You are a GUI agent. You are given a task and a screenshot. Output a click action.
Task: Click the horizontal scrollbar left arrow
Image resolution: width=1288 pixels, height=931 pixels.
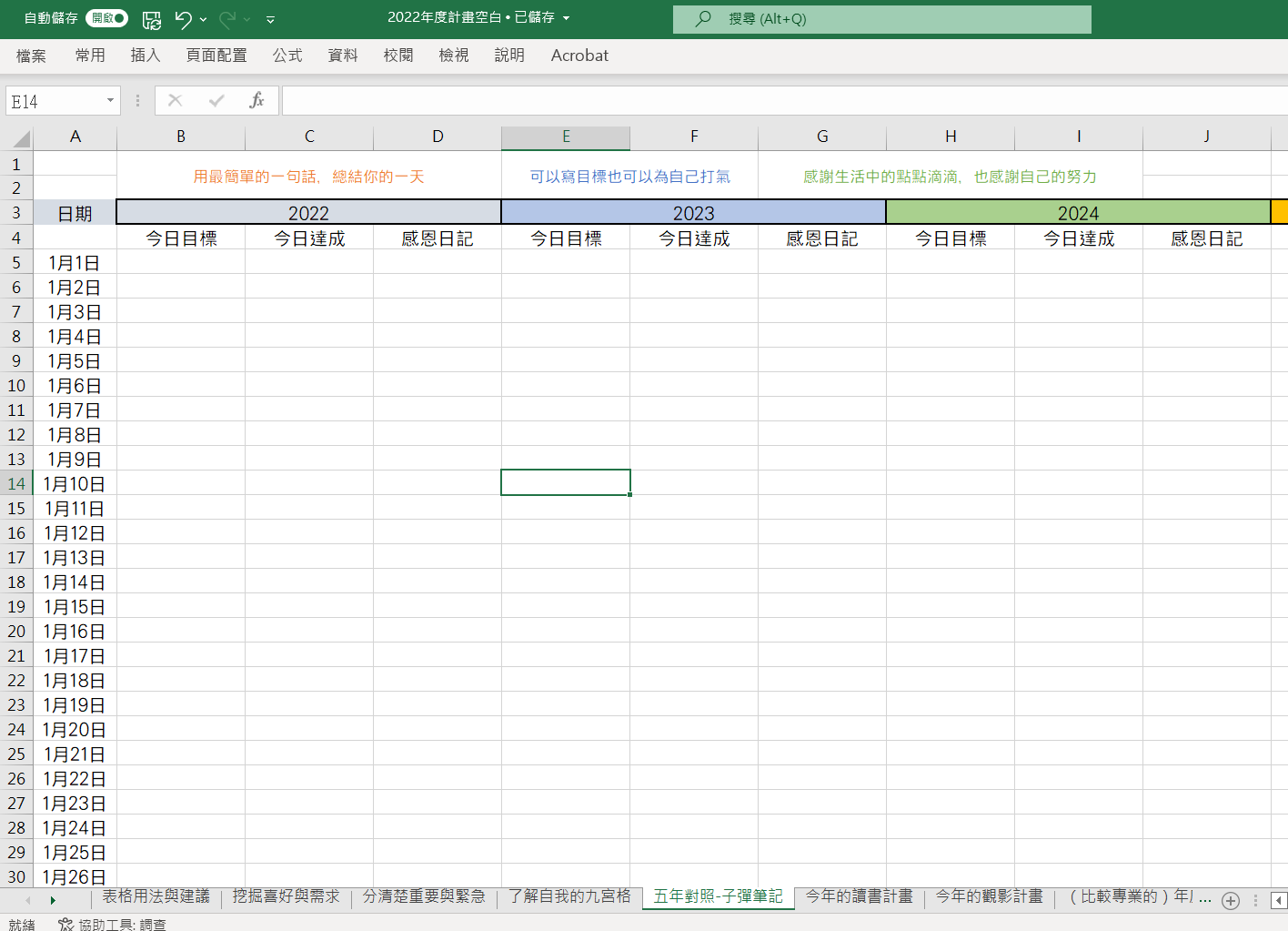[x=1279, y=900]
